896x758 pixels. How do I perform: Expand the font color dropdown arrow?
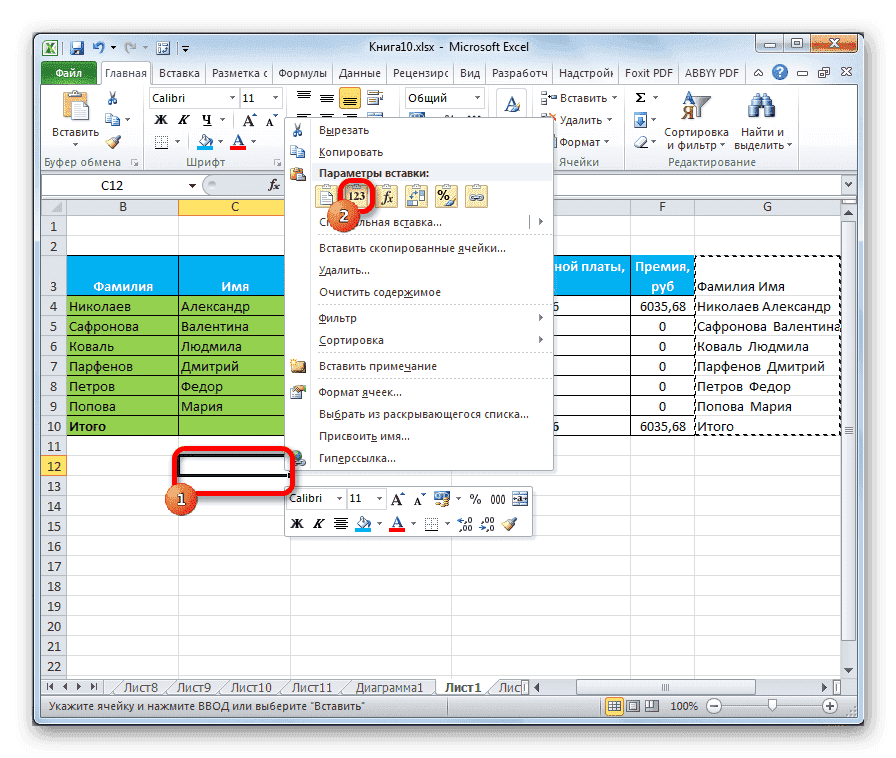tap(413, 523)
